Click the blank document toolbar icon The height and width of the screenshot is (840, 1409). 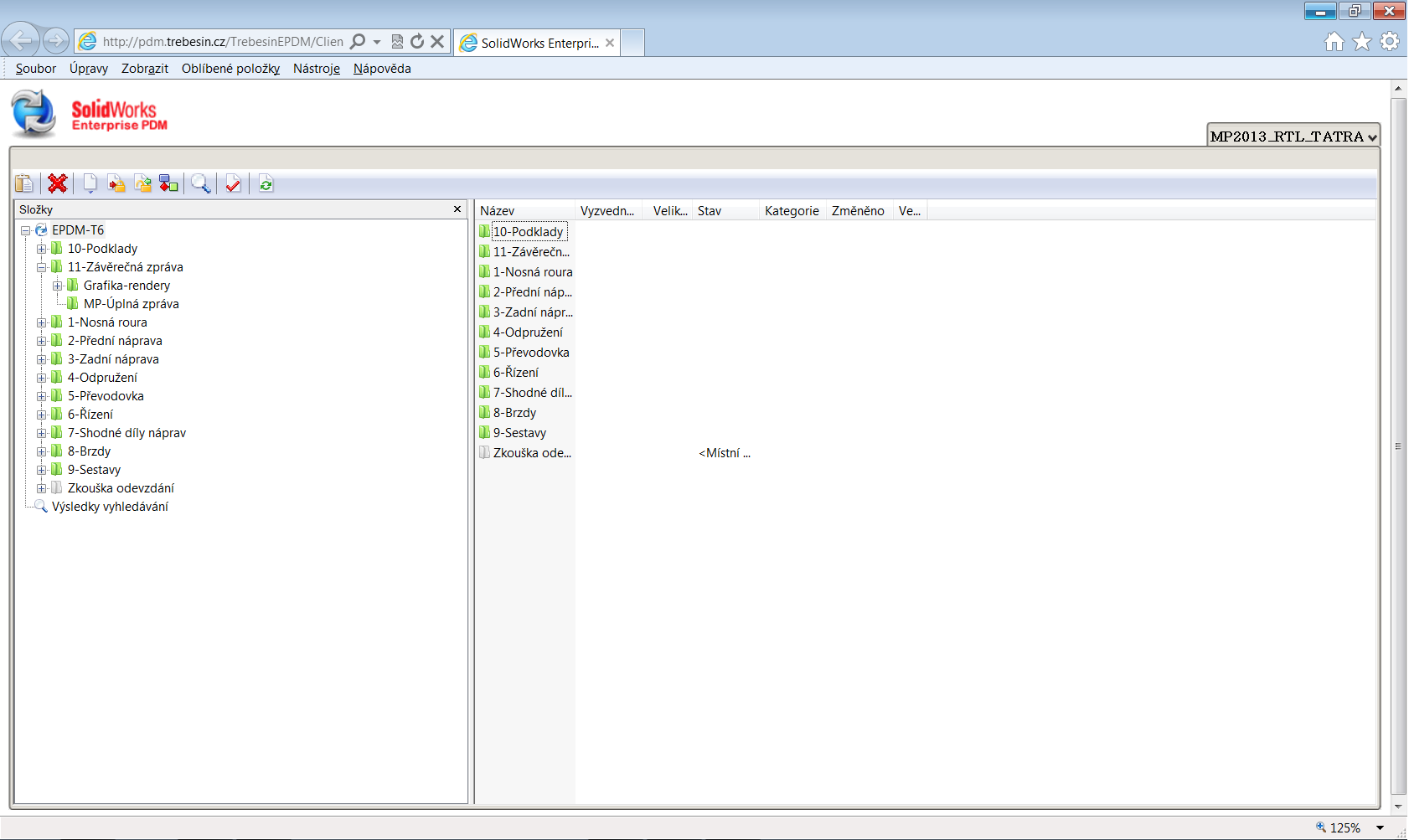click(90, 183)
